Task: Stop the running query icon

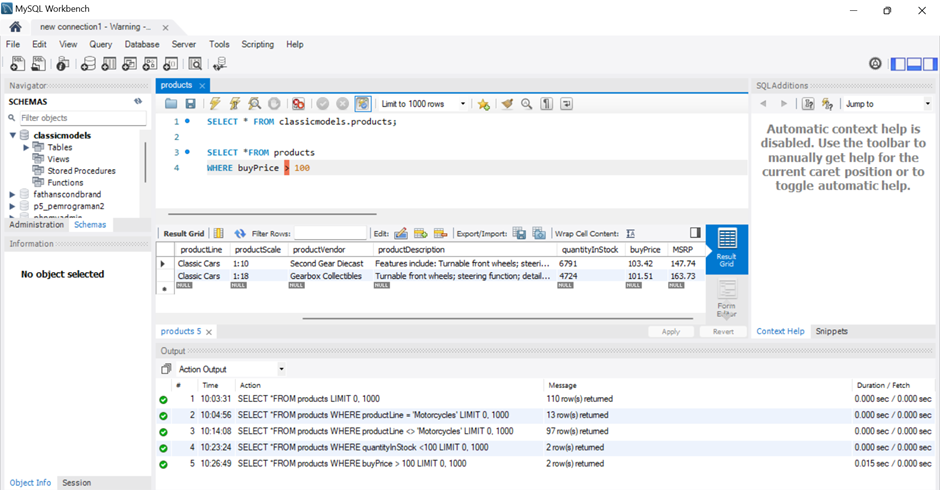Action: coord(274,104)
